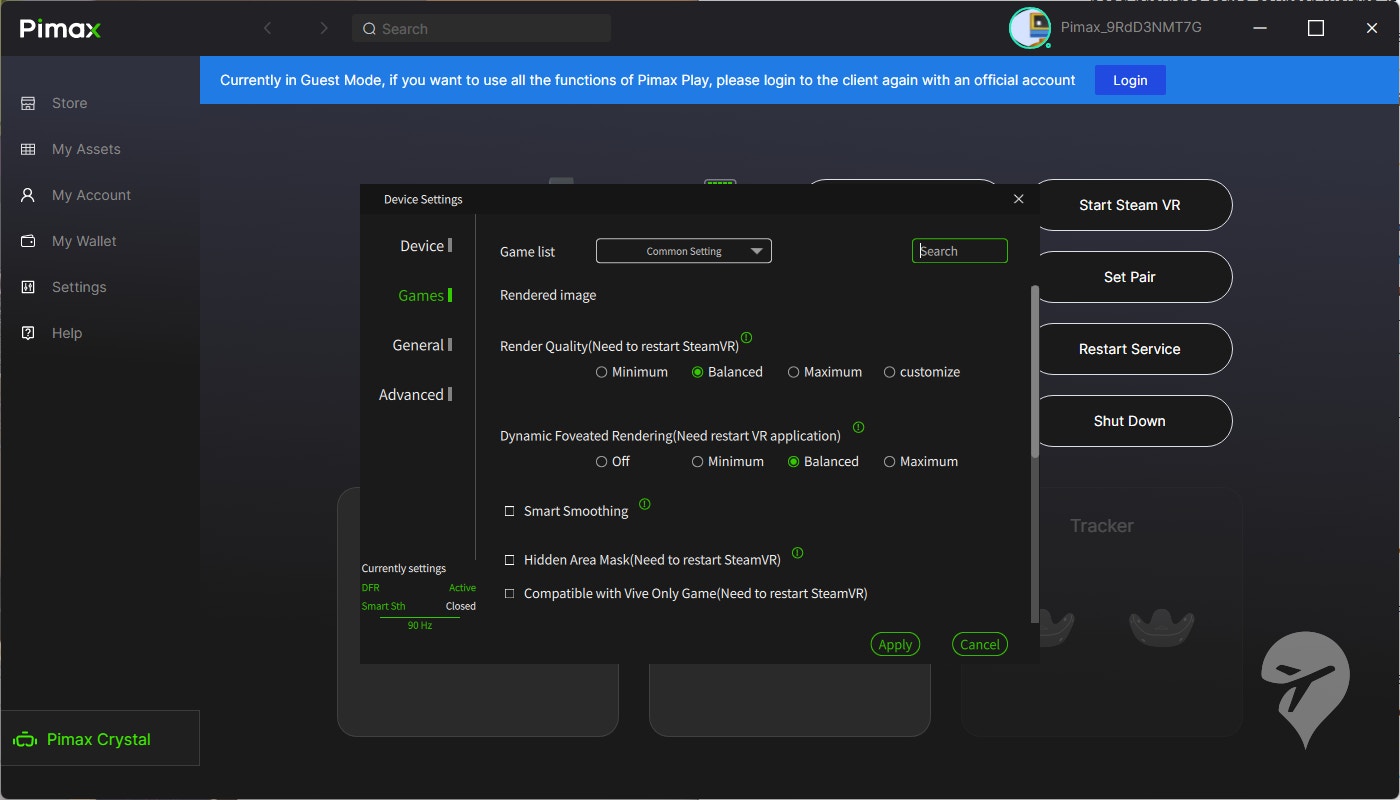The width and height of the screenshot is (1400, 800).
Task: Click Hidden Area Mask info icon
Action: point(797,552)
